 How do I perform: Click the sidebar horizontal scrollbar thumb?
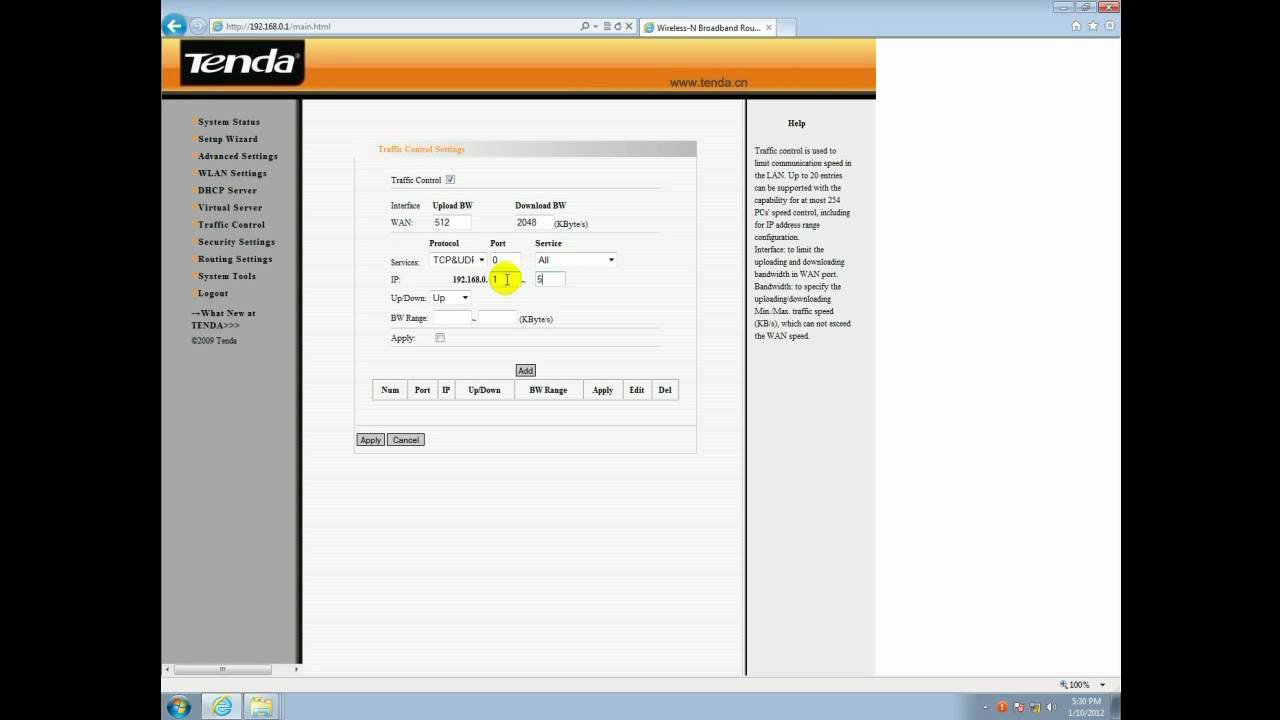pos(222,669)
